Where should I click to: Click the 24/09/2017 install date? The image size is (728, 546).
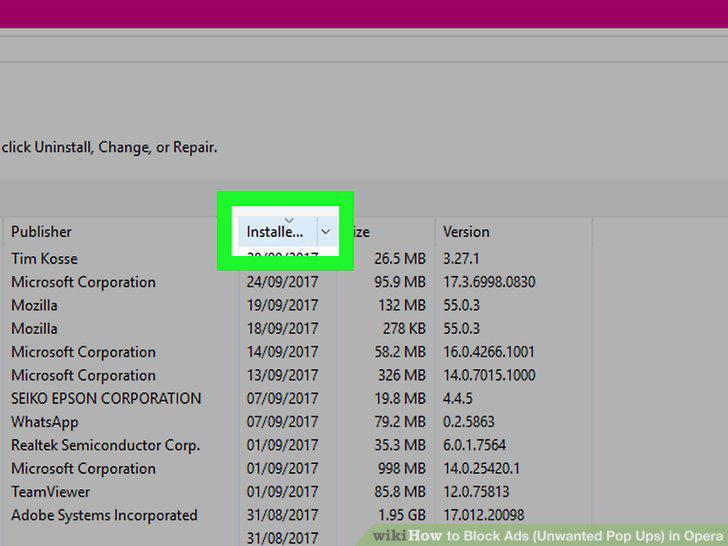[282, 282]
